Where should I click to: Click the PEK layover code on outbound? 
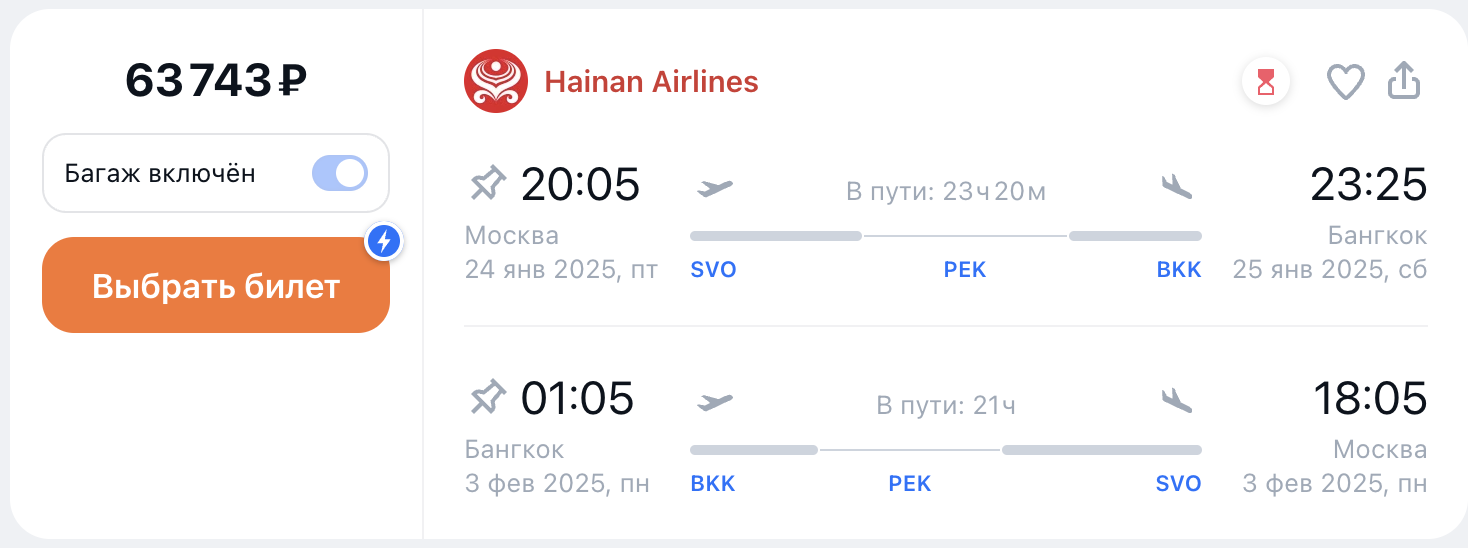(x=965, y=270)
